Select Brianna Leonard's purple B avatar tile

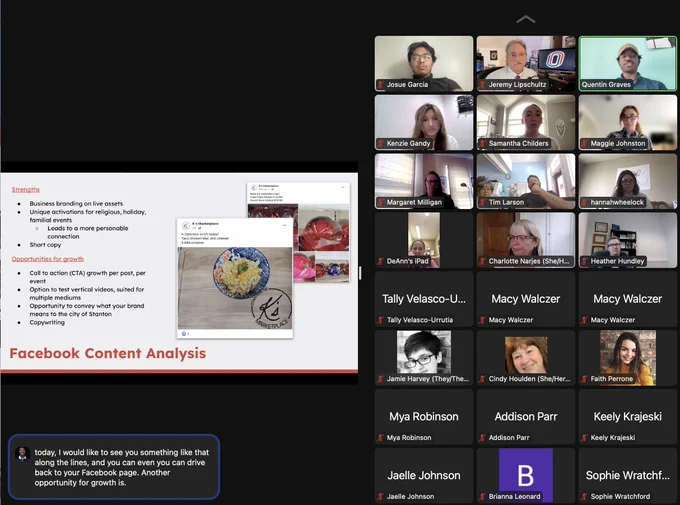pos(526,475)
